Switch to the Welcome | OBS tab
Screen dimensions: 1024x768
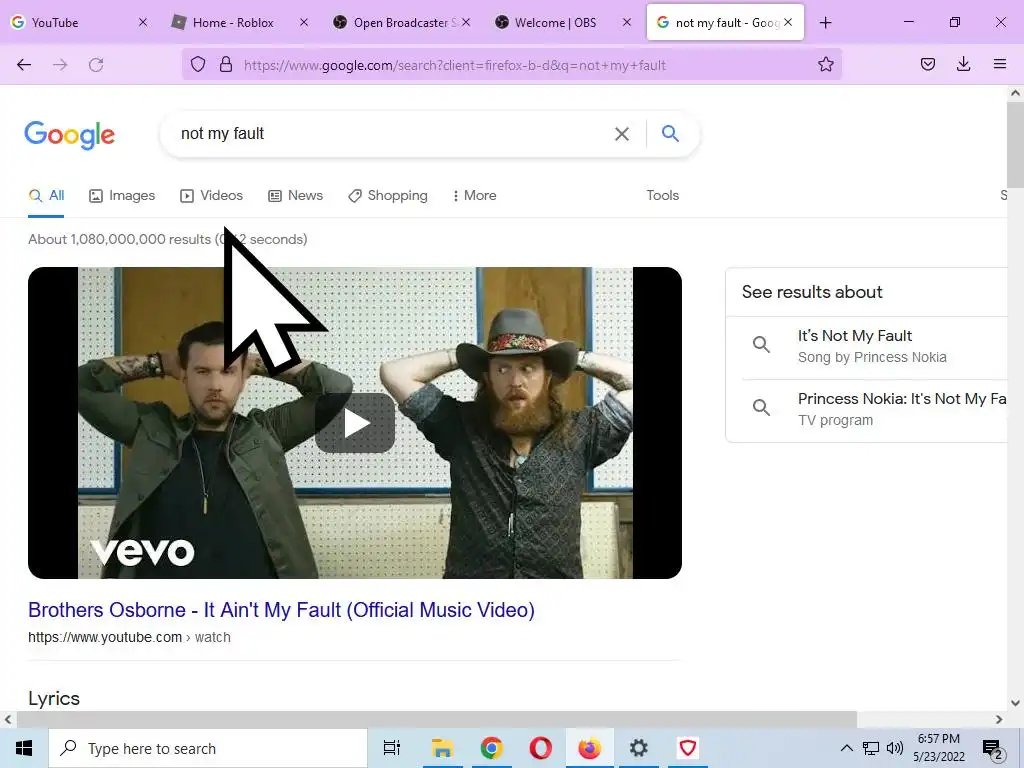tap(555, 23)
